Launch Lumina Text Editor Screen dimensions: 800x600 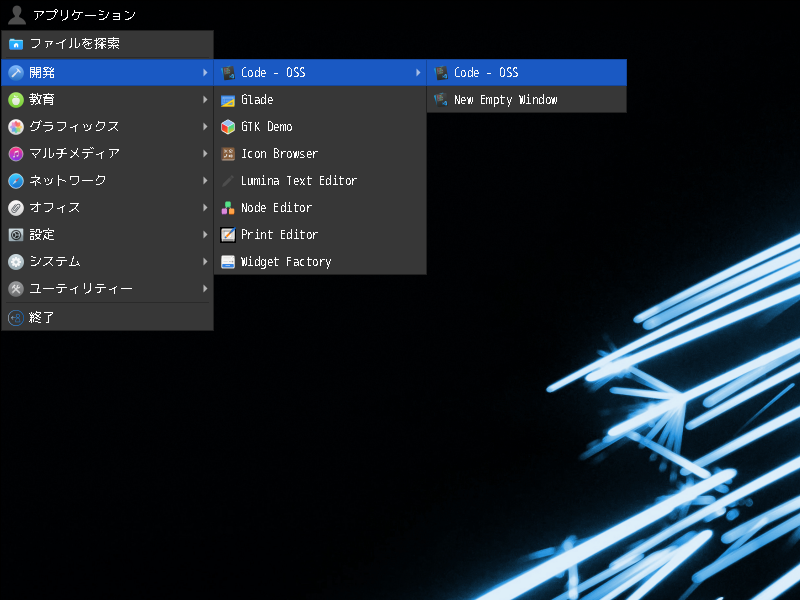pos(320,181)
